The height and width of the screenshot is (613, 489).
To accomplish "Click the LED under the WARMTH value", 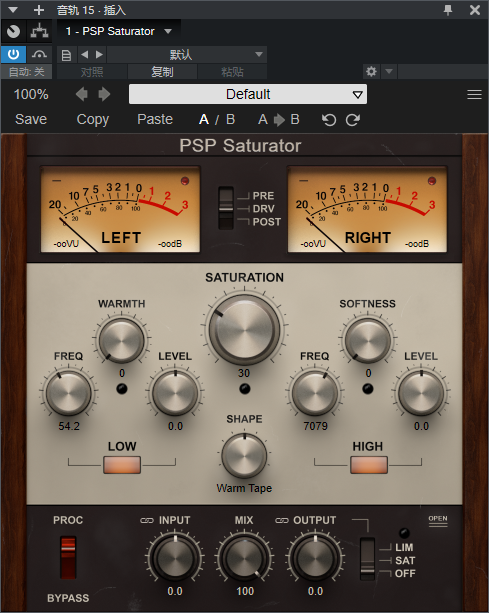I will click(122, 389).
